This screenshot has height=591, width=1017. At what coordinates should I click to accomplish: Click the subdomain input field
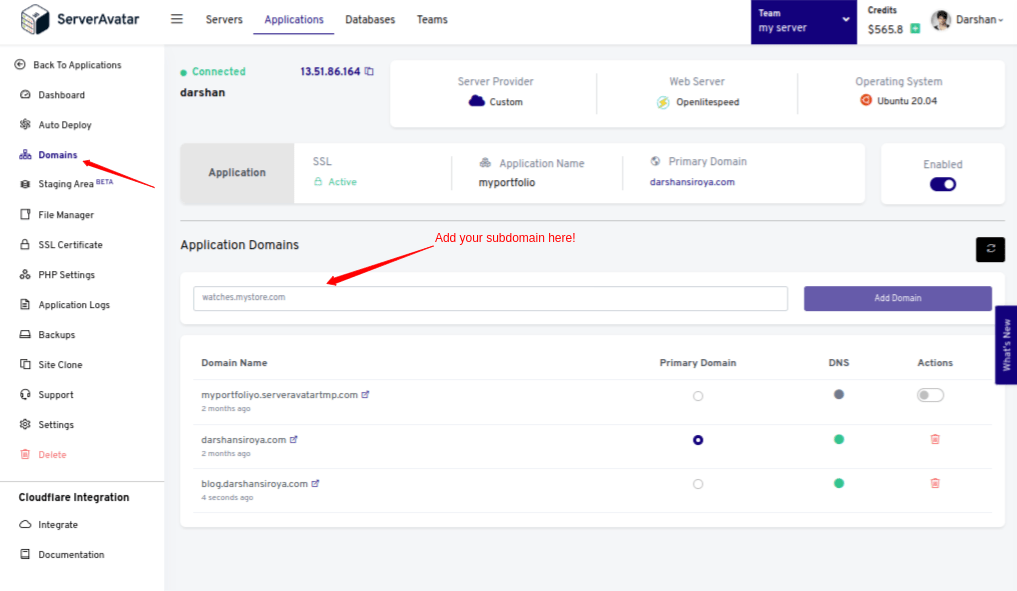click(x=490, y=298)
